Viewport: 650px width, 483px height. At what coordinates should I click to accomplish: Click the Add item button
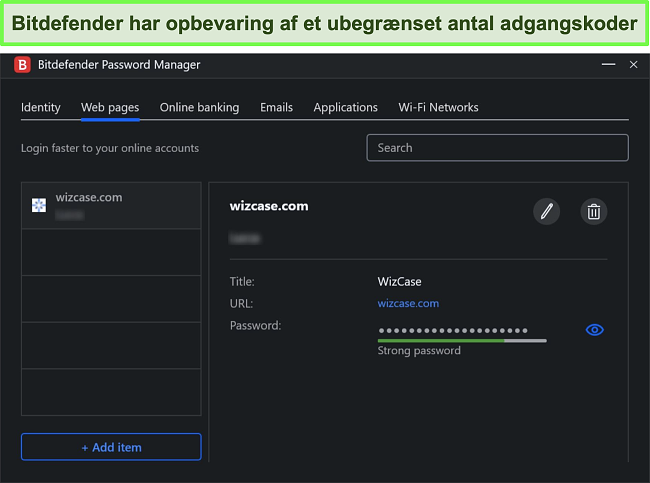[x=111, y=447]
